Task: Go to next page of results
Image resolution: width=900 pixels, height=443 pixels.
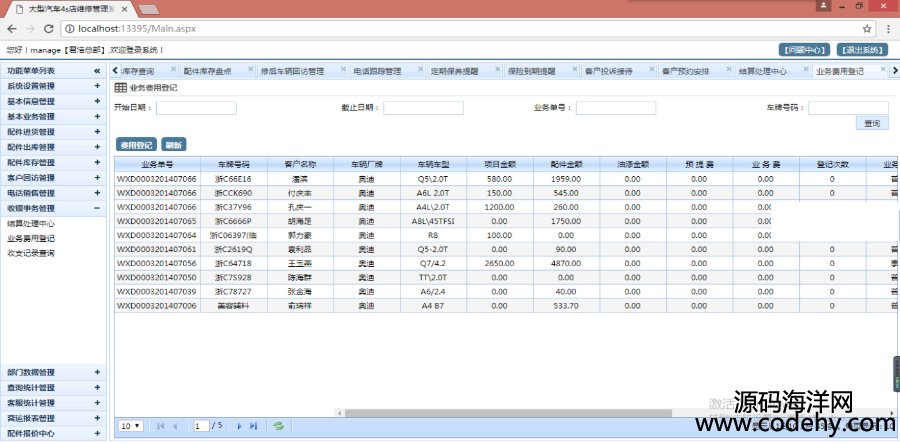Action: [238, 426]
